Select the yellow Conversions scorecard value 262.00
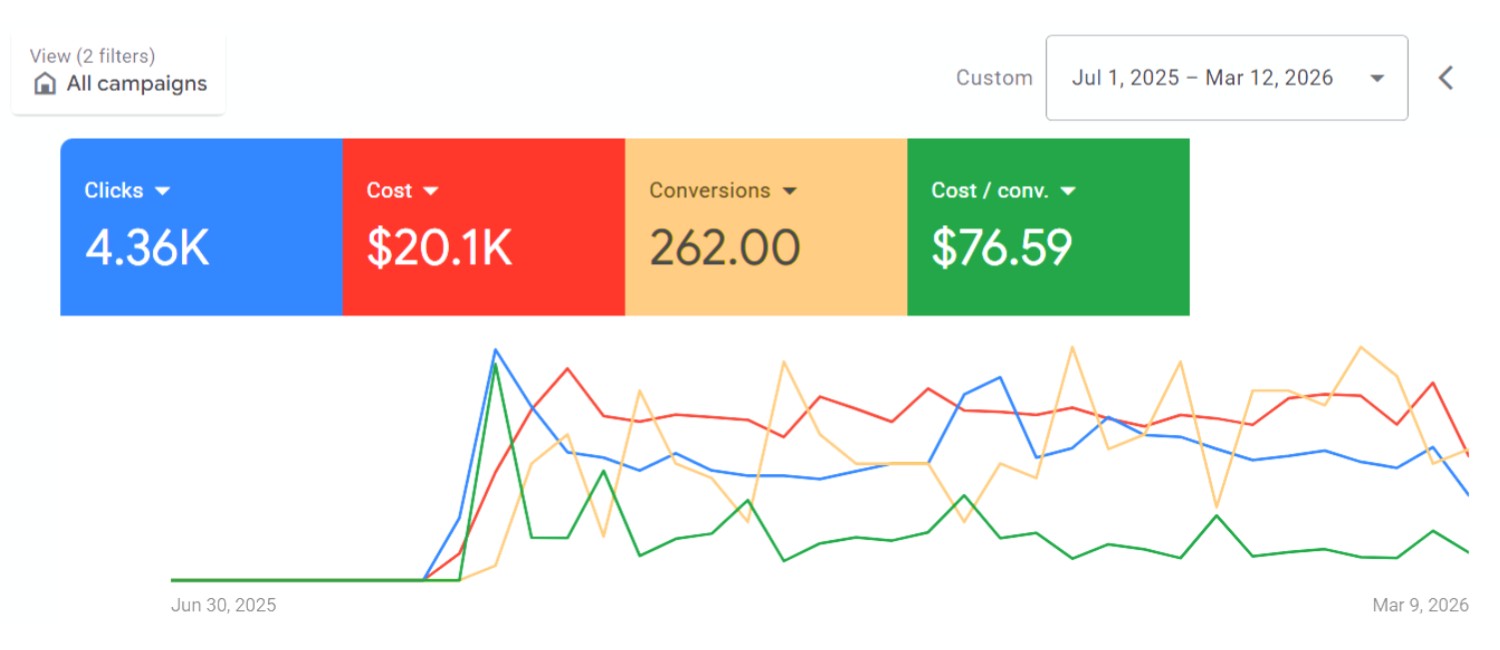This screenshot has width=1500, height=650. pyautogui.click(x=724, y=248)
